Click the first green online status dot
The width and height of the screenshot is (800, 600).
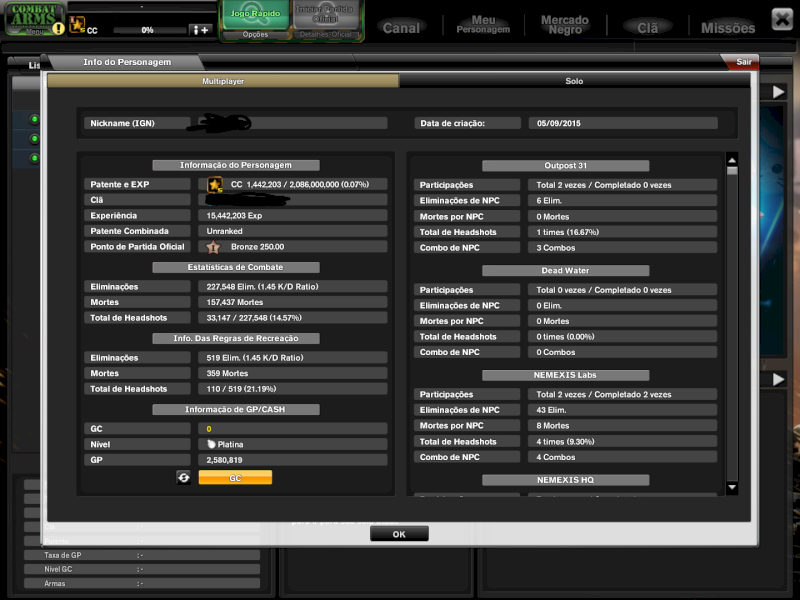pyautogui.click(x=34, y=119)
